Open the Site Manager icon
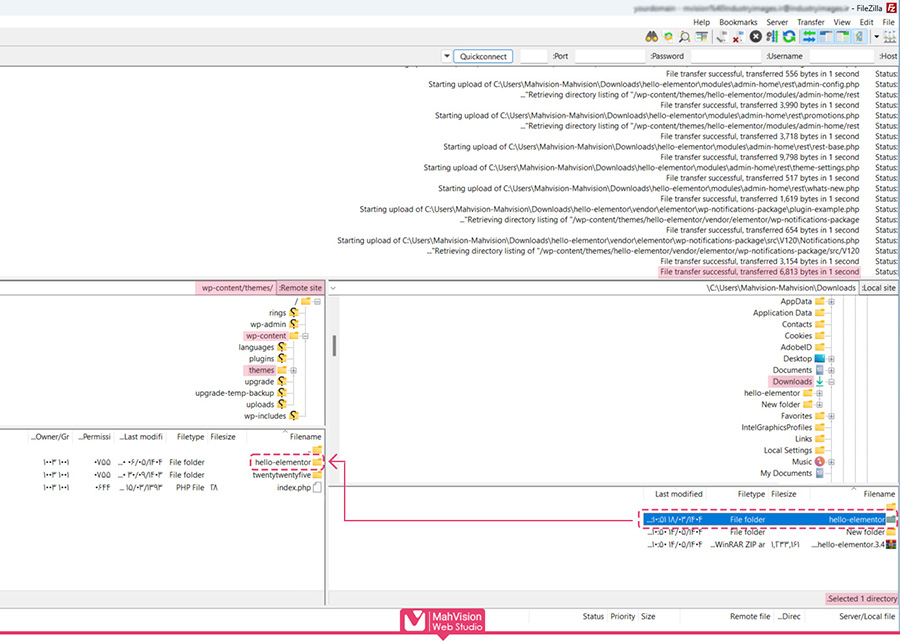The width and height of the screenshot is (900, 641). tap(890, 36)
